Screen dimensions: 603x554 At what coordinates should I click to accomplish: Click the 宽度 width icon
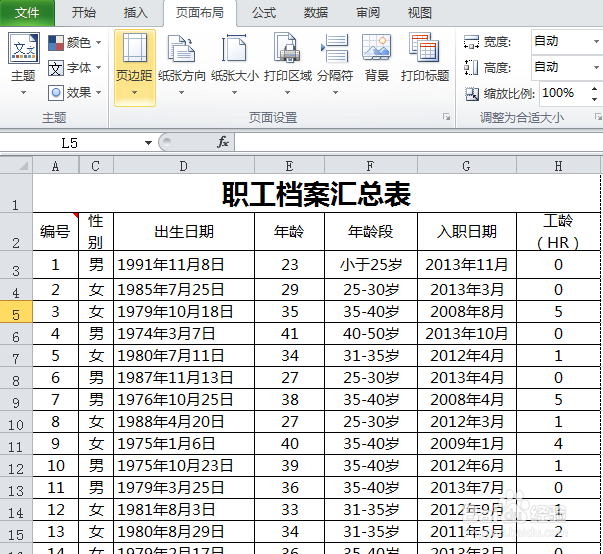471,42
